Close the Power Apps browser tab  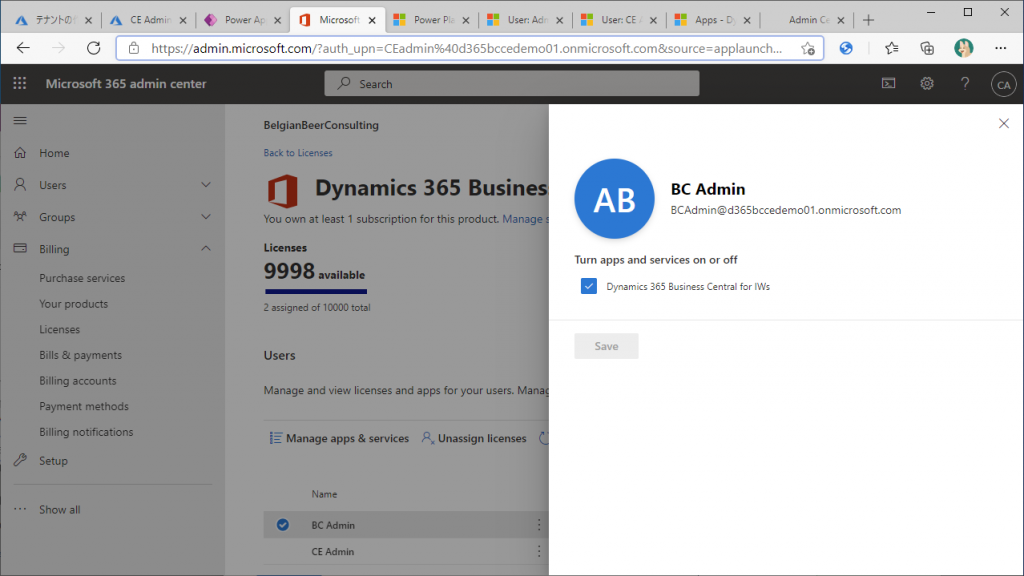[x=277, y=20]
